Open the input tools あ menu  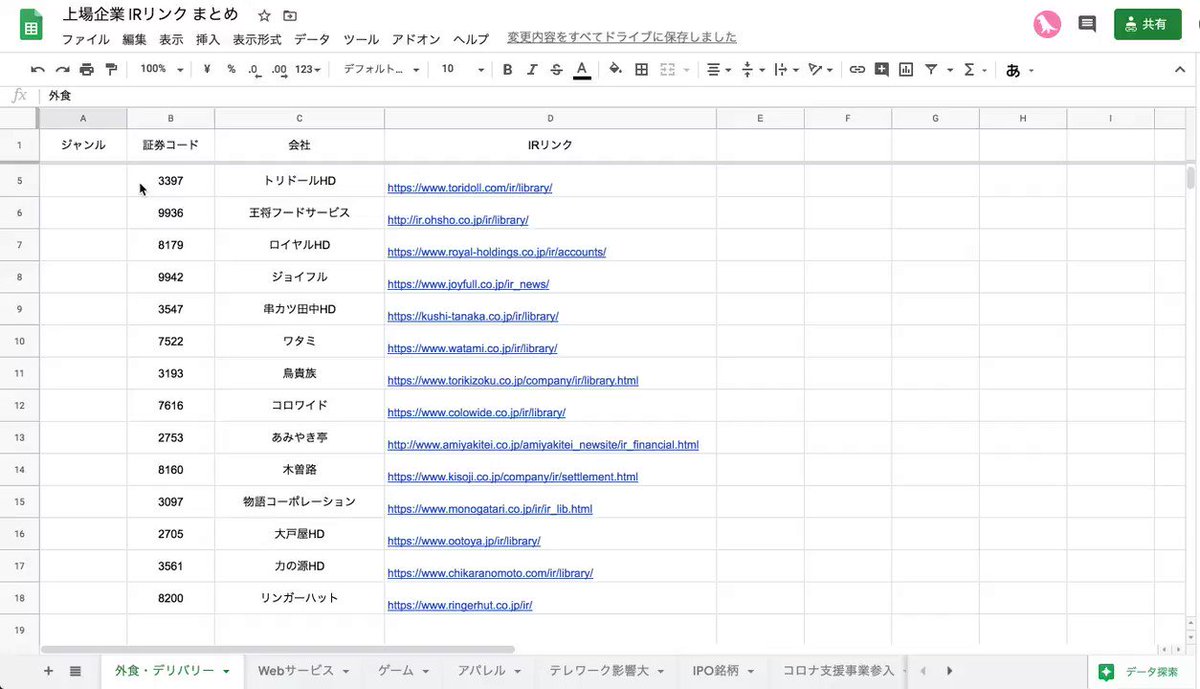click(1018, 70)
